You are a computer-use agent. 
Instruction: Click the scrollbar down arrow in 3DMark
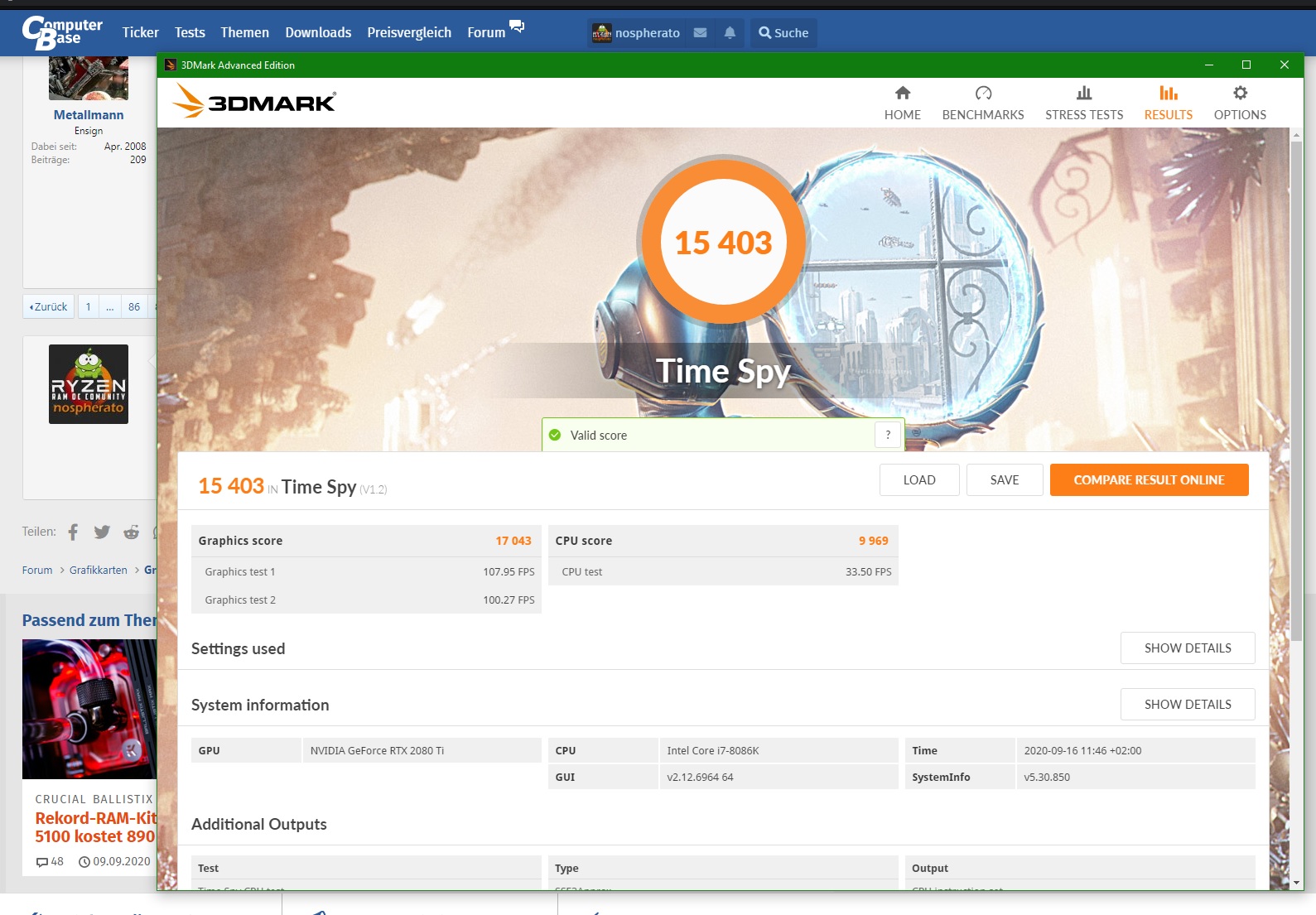1296,883
